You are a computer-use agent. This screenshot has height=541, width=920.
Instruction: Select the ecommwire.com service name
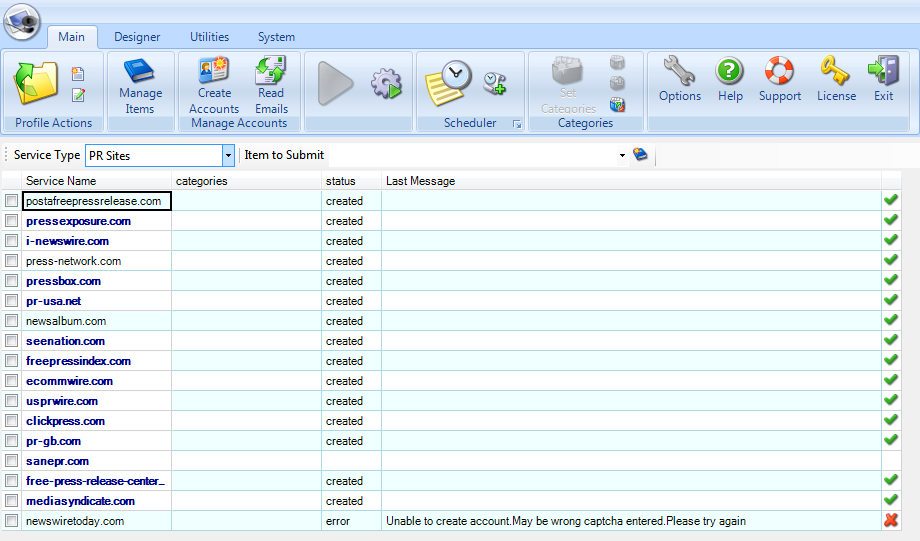[x=69, y=381]
